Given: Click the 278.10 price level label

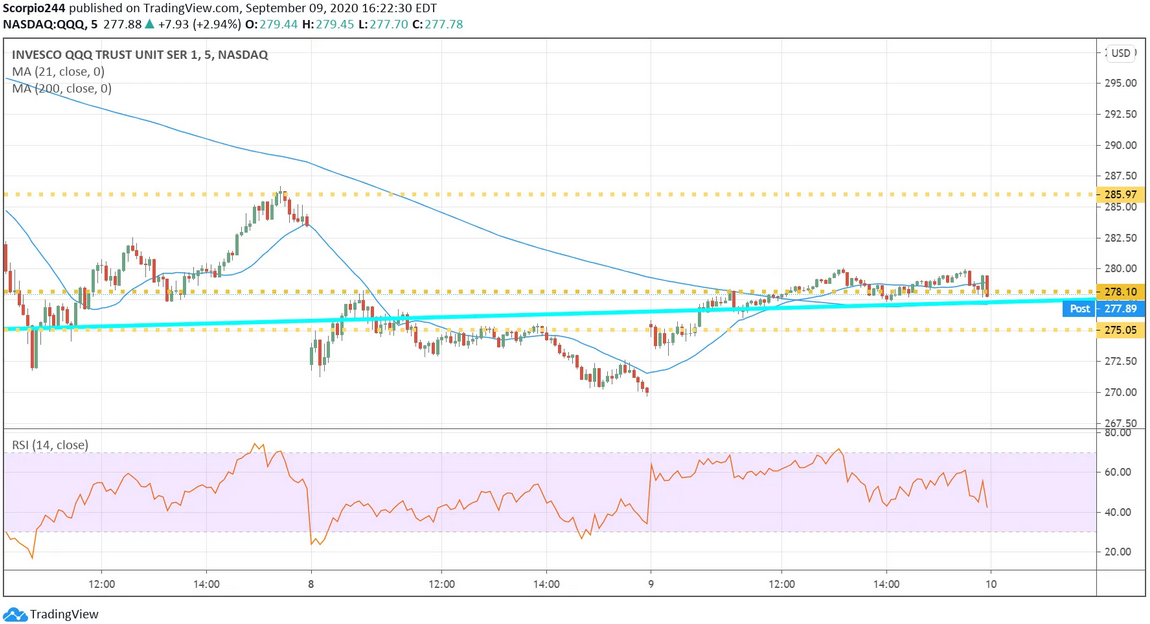Looking at the screenshot, I should [x=1121, y=292].
